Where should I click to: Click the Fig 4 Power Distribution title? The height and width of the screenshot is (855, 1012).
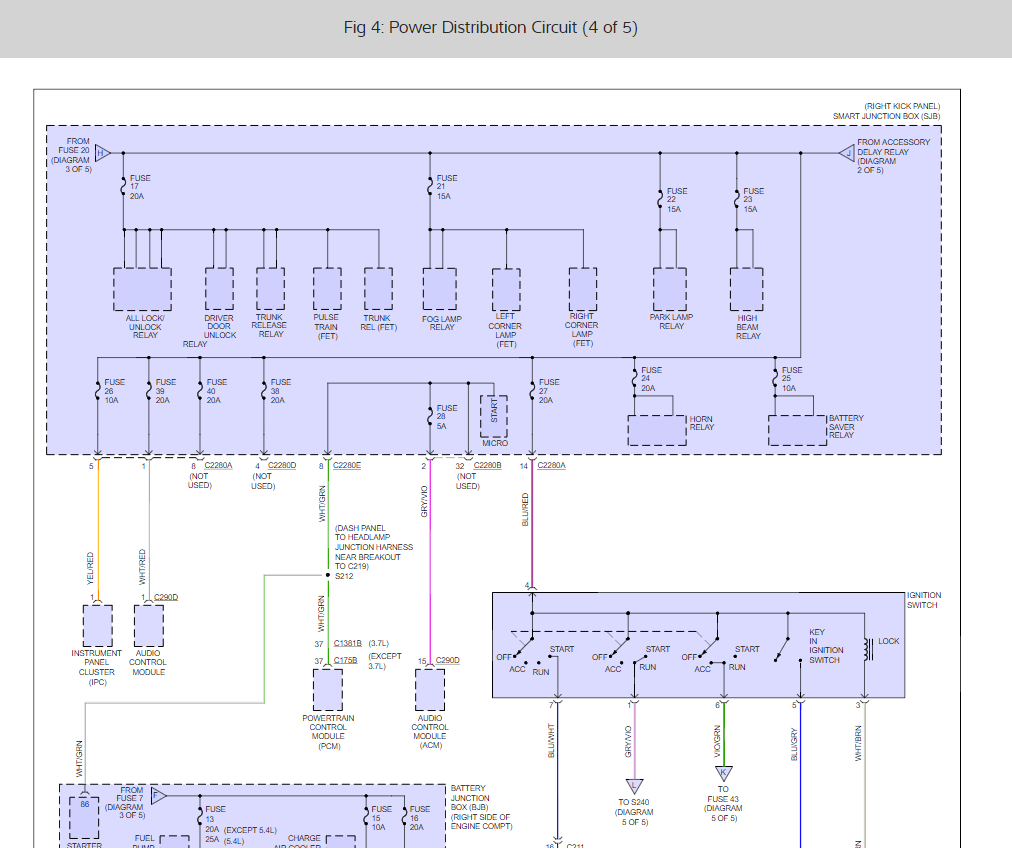pyautogui.click(x=490, y=27)
